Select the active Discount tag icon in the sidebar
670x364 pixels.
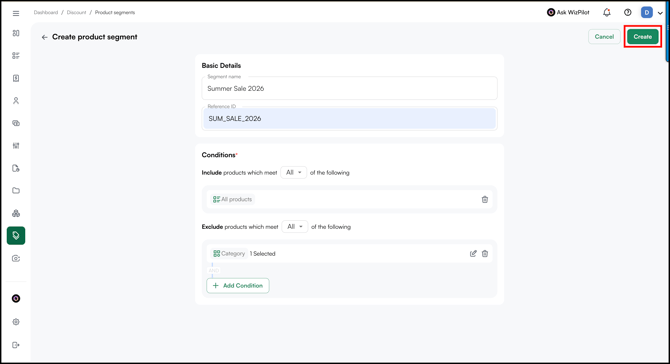(x=16, y=235)
